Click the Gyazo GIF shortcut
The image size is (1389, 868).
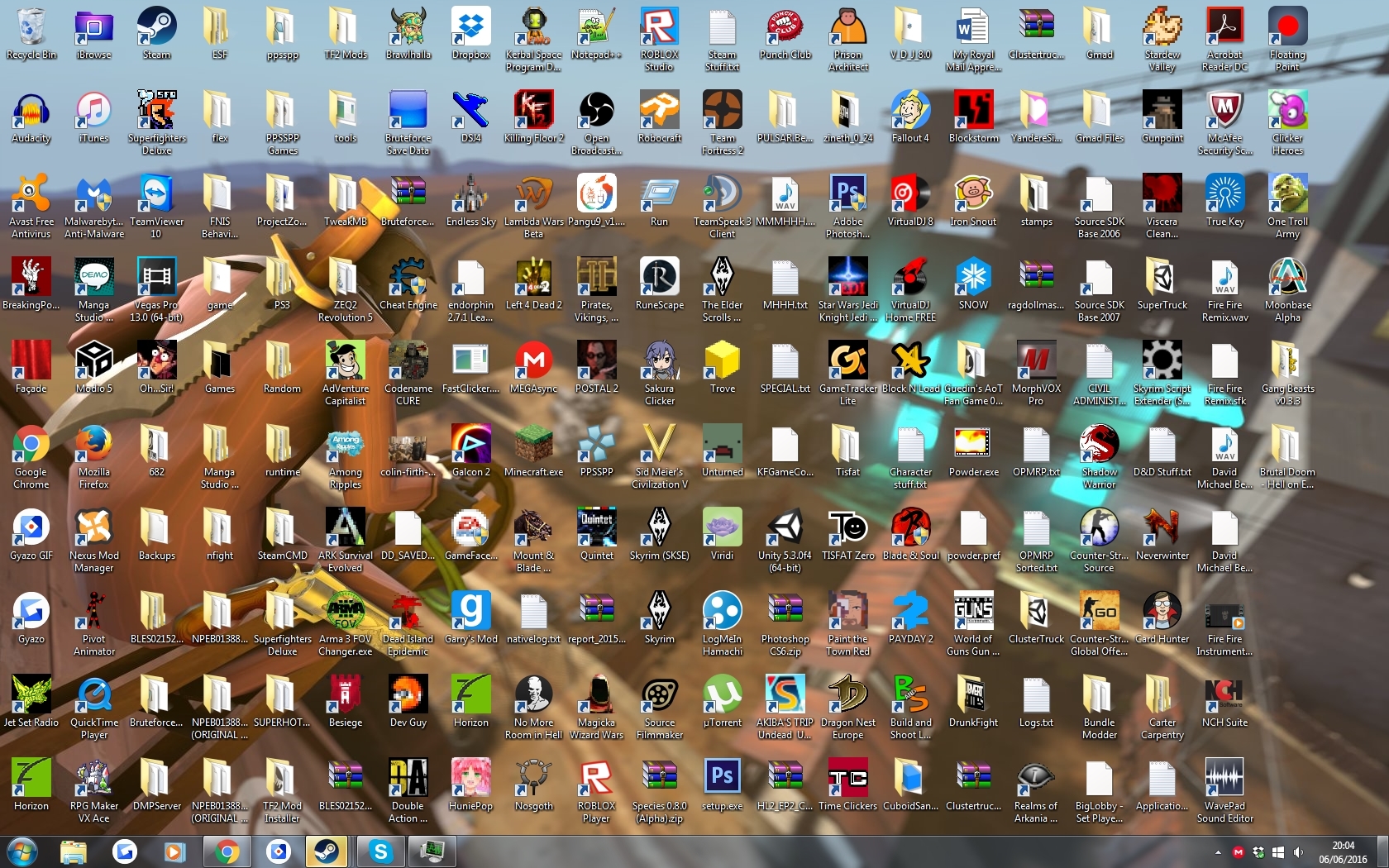31,535
